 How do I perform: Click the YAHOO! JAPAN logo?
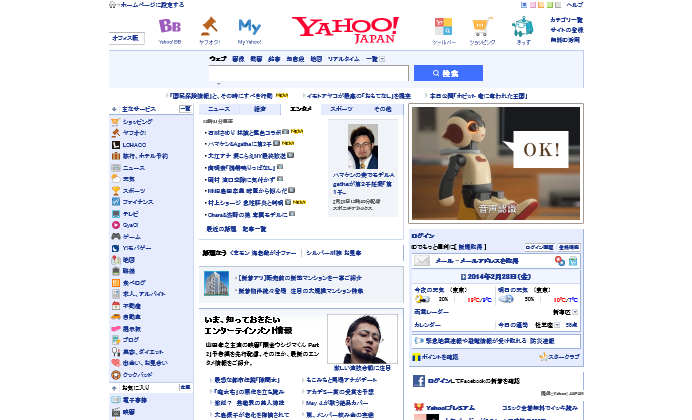(x=345, y=30)
